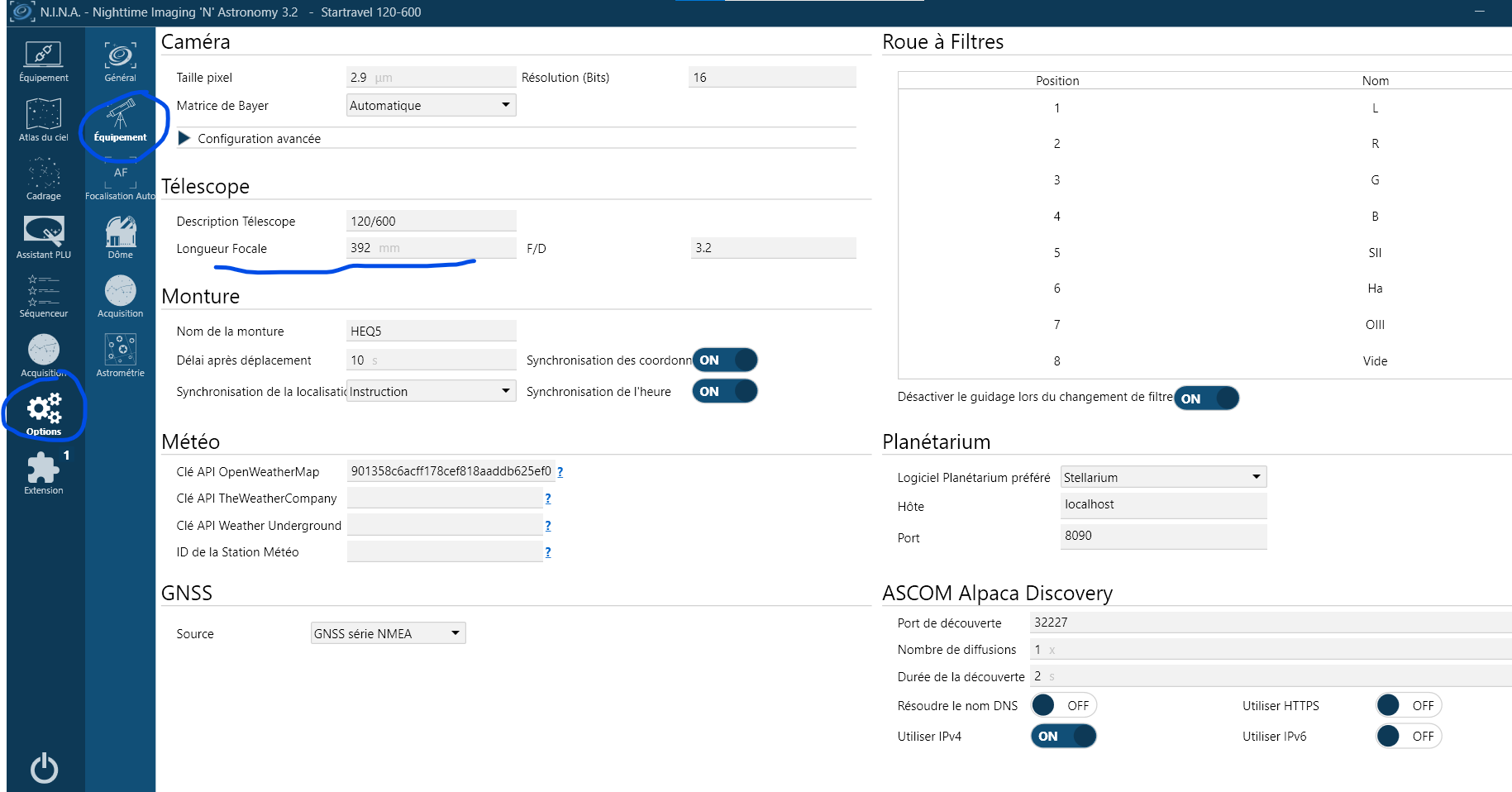
Task: Turn off the Utiliser IPv4 toggle
Action: (x=1063, y=736)
